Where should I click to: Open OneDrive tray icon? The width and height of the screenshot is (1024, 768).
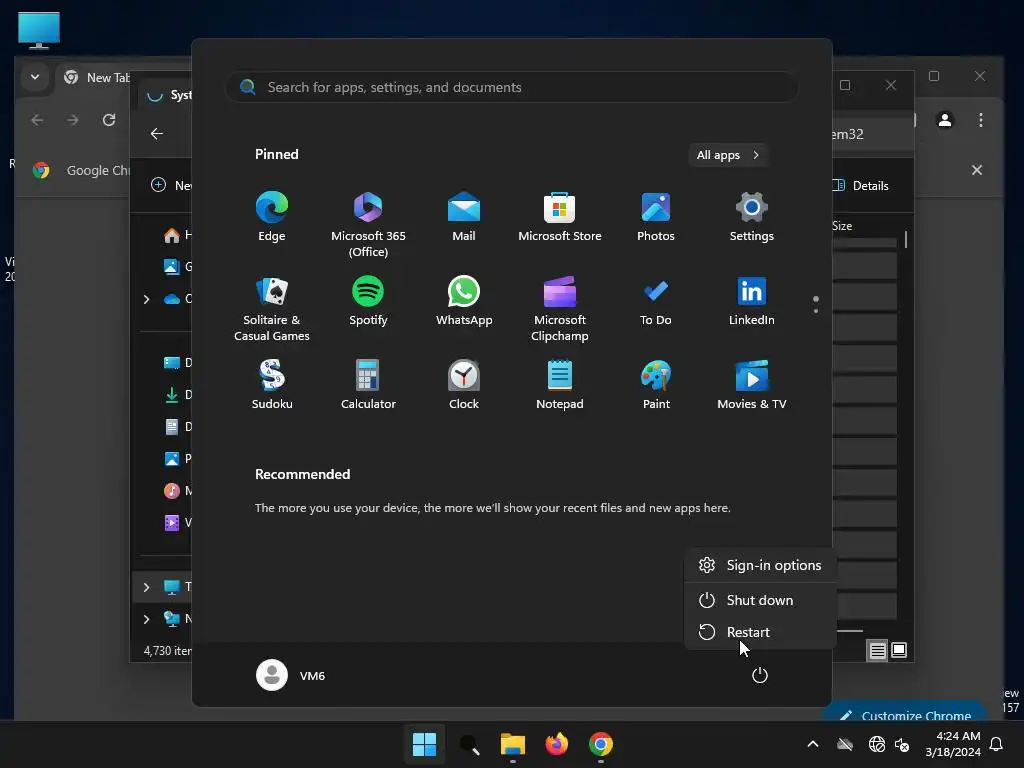845,744
